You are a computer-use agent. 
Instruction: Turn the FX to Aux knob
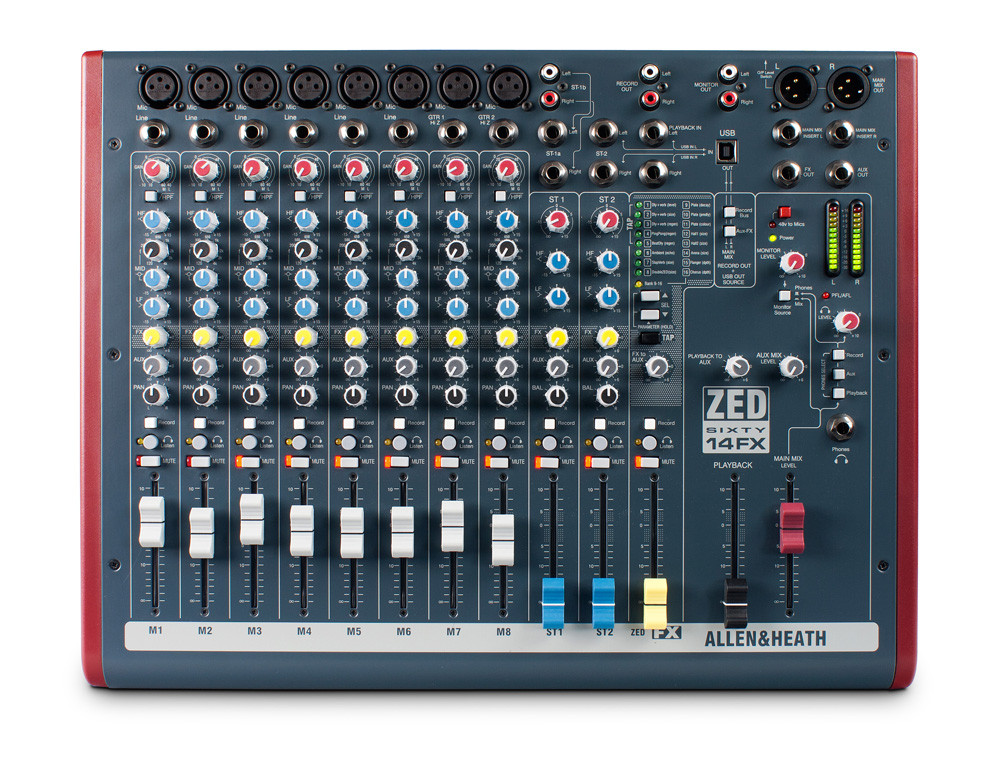tap(656, 366)
